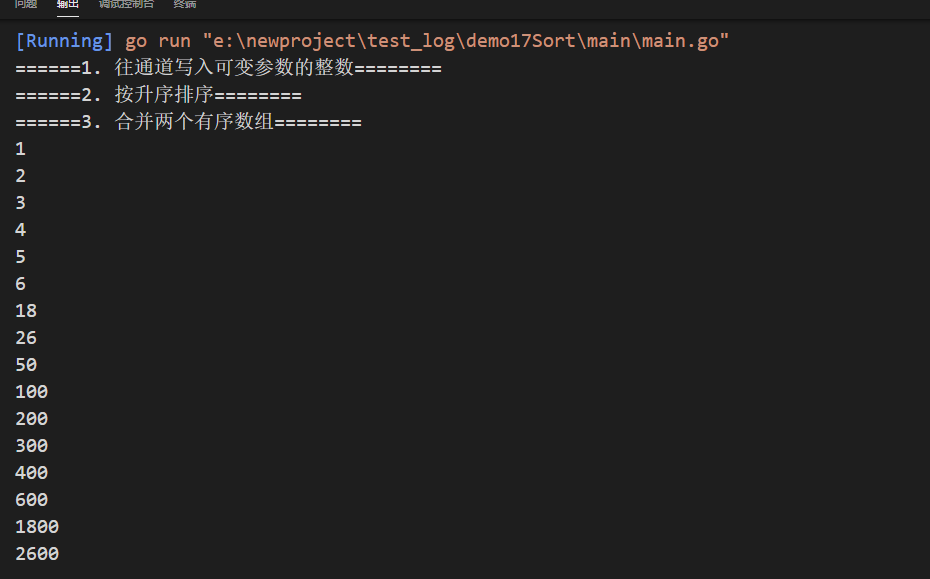Screen dimensions: 930x579
Task: Click output value 18
Action: (26, 311)
